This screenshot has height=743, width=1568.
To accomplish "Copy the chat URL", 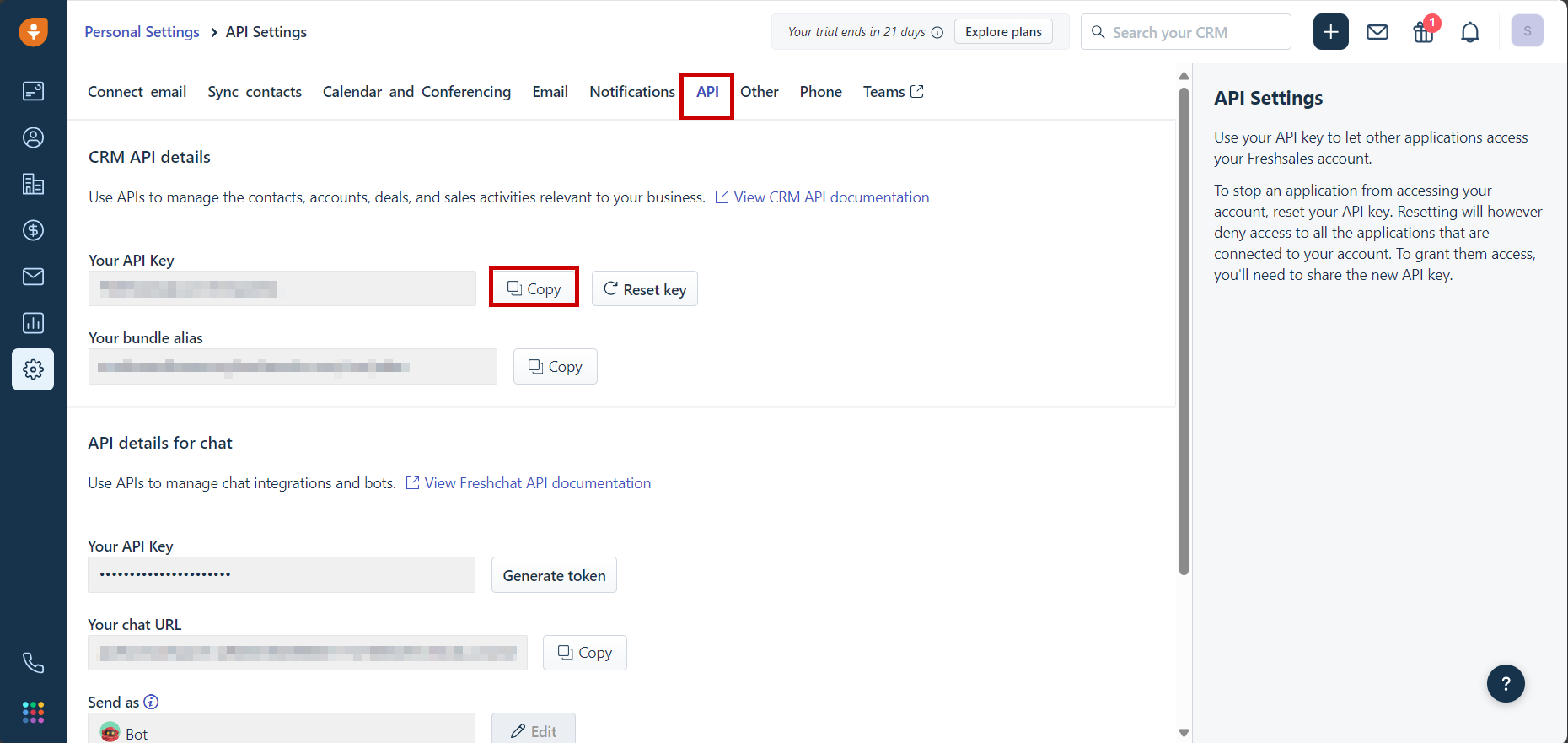I will (585, 653).
